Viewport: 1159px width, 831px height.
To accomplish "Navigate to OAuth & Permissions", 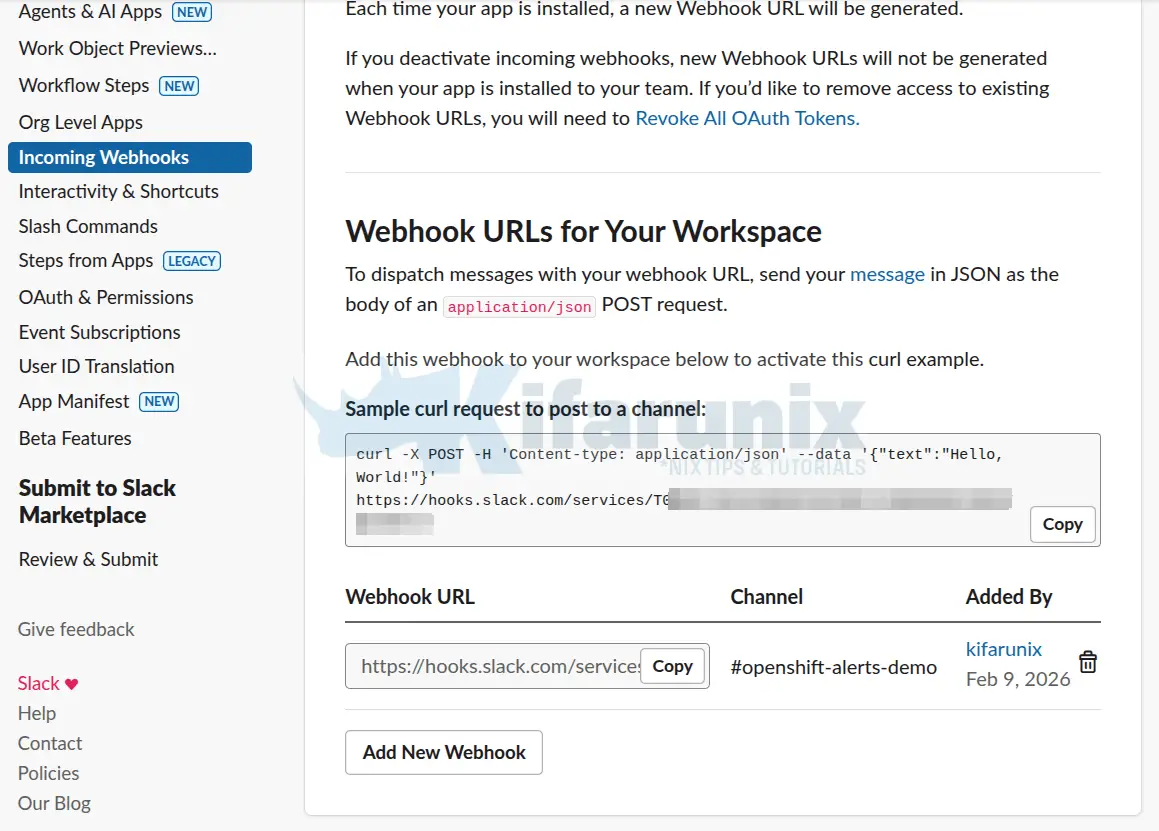I will [106, 297].
